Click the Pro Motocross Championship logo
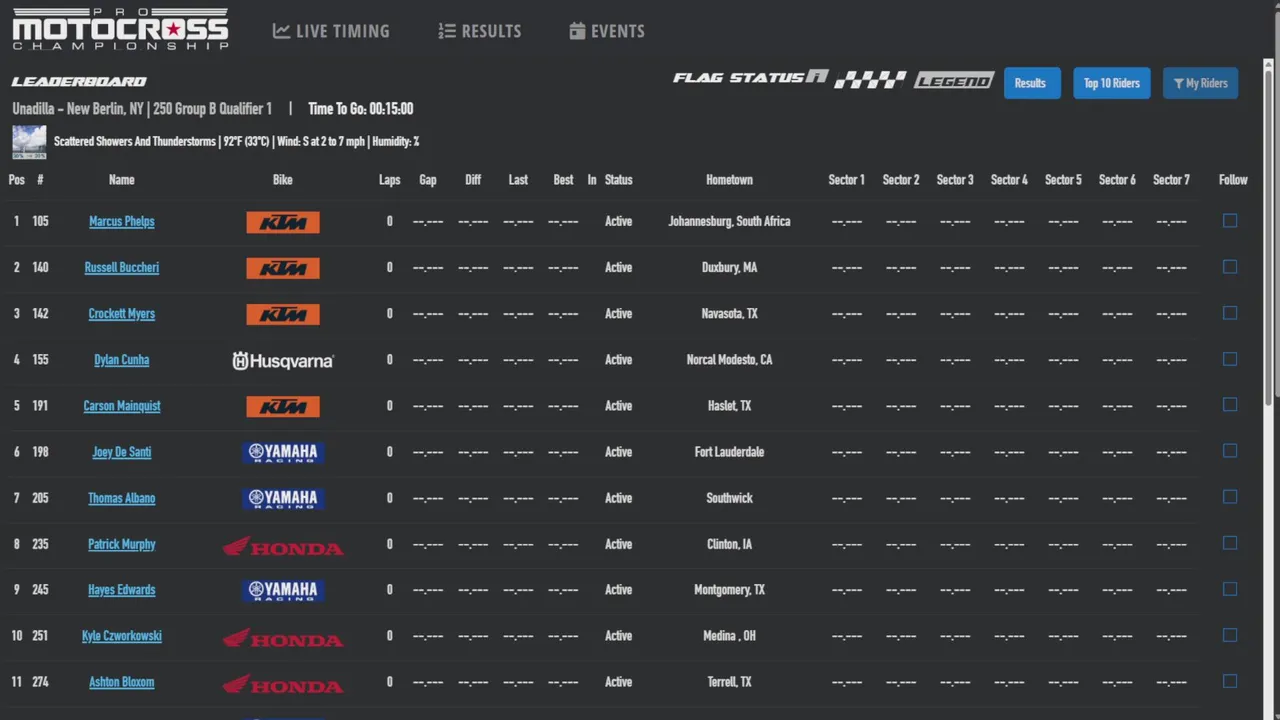Image resolution: width=1280 pixels, height=720 pixels. click(x=120, y=29)
